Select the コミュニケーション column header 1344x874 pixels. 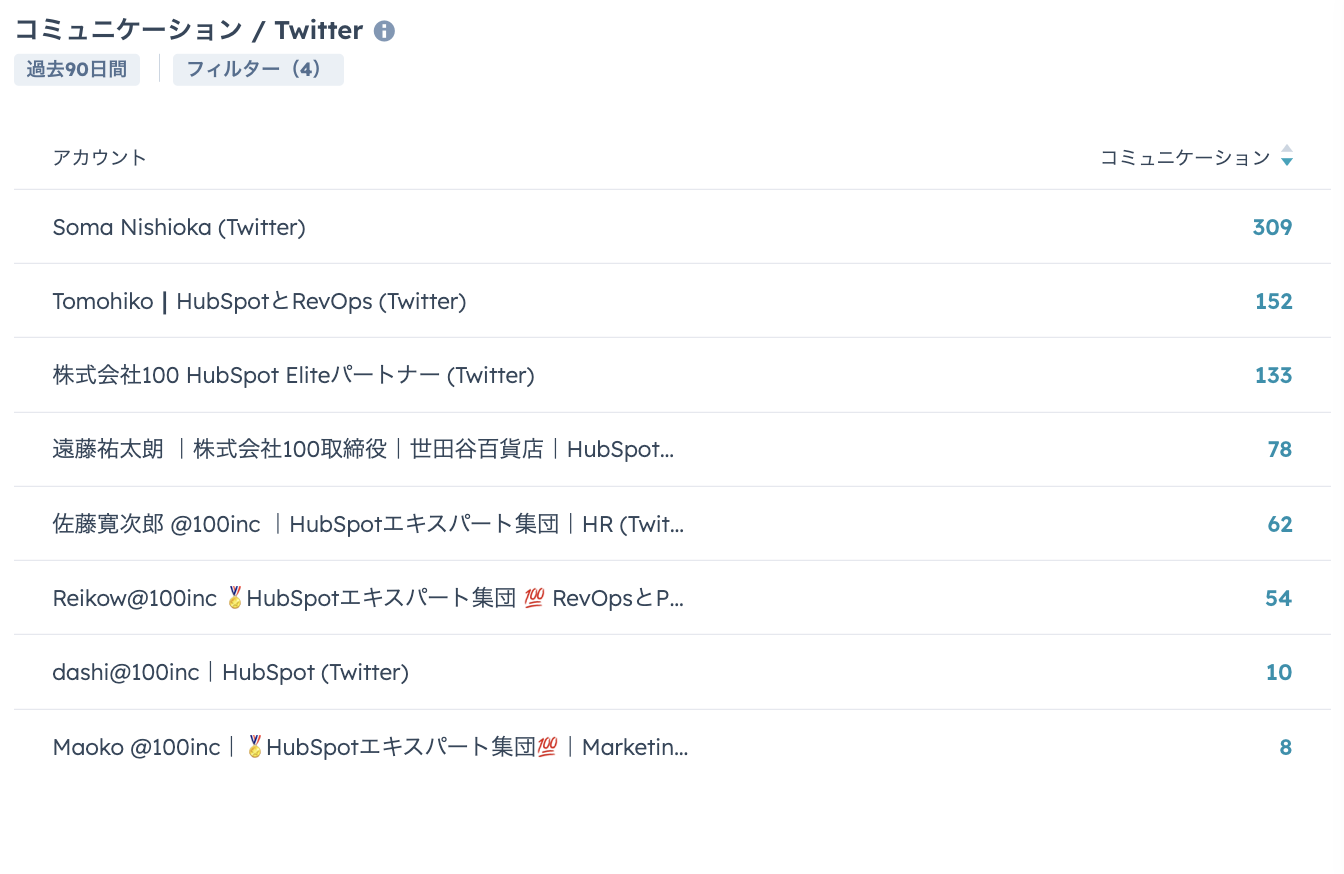(x=1184, y=157)
